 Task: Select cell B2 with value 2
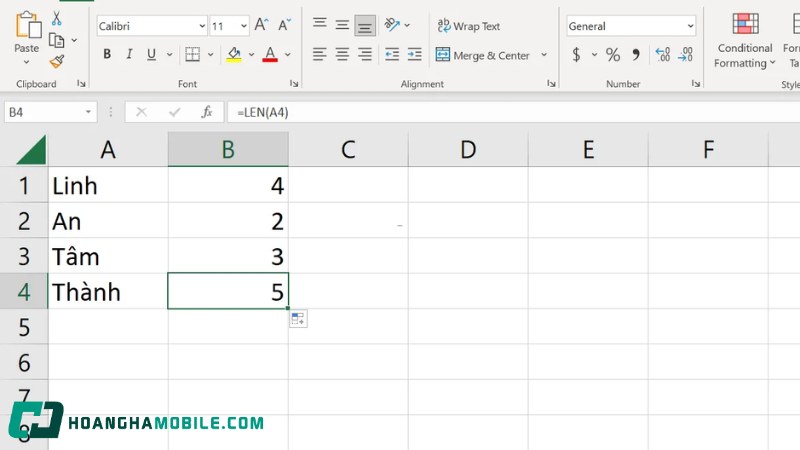[x=228, y=220]
